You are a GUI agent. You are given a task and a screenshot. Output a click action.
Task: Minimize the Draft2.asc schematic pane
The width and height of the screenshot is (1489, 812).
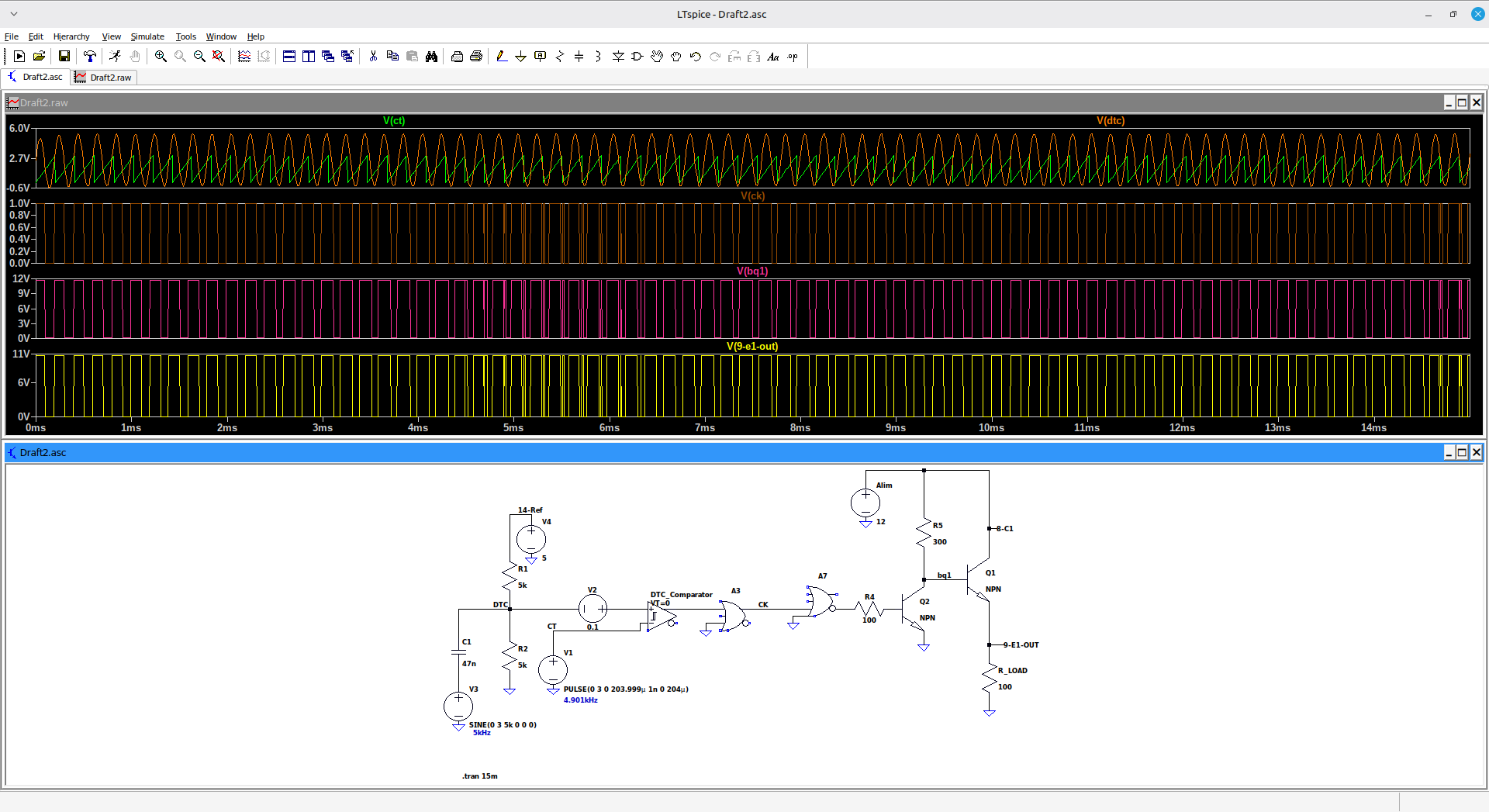pos(1449,452)
